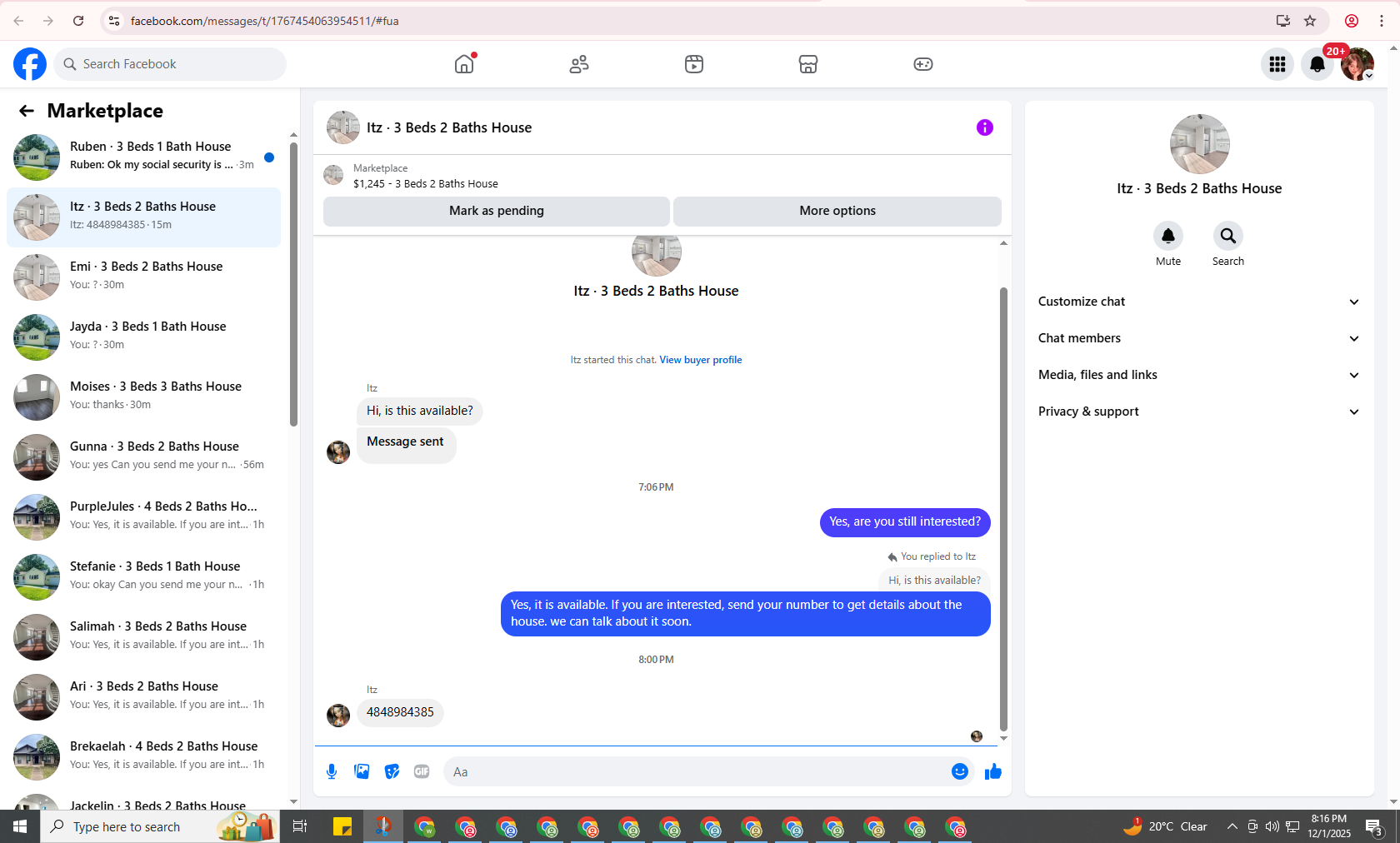
Task: Open Salimah 3 Beds 2 Baths House chat
Action: pyautogui.click(x=143, y=637)
